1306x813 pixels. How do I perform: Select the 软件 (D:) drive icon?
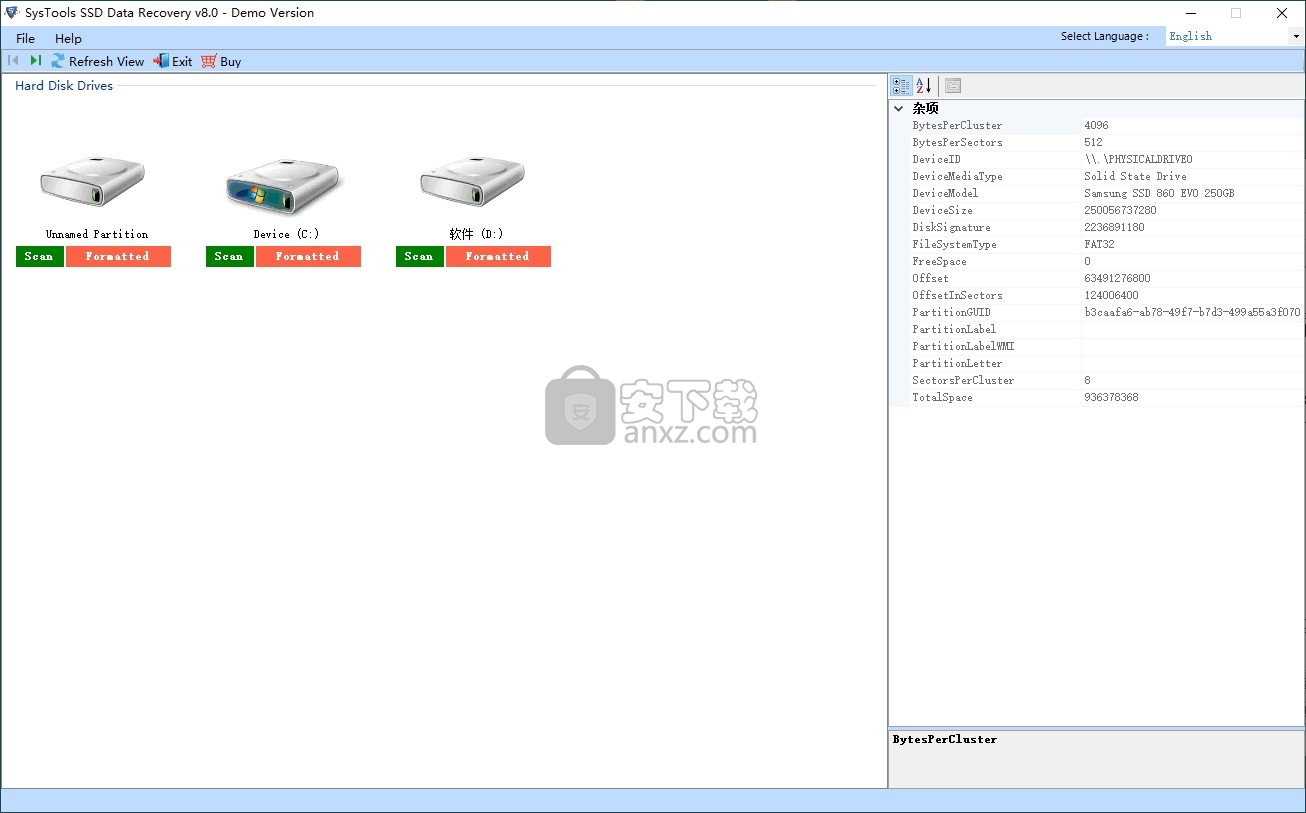pyautogui.click(x=473, y=181)
